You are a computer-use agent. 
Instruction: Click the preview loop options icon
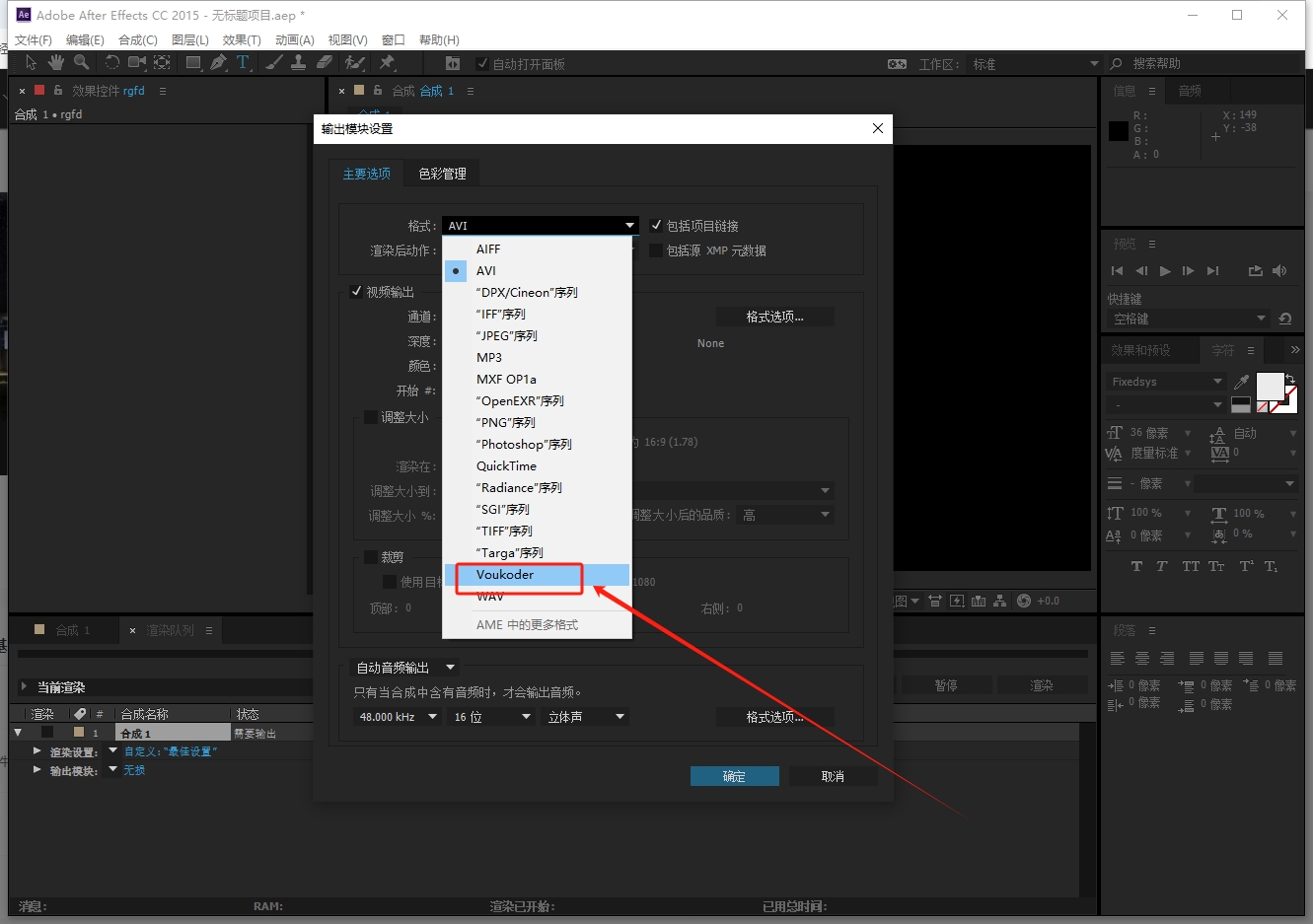1255,270
